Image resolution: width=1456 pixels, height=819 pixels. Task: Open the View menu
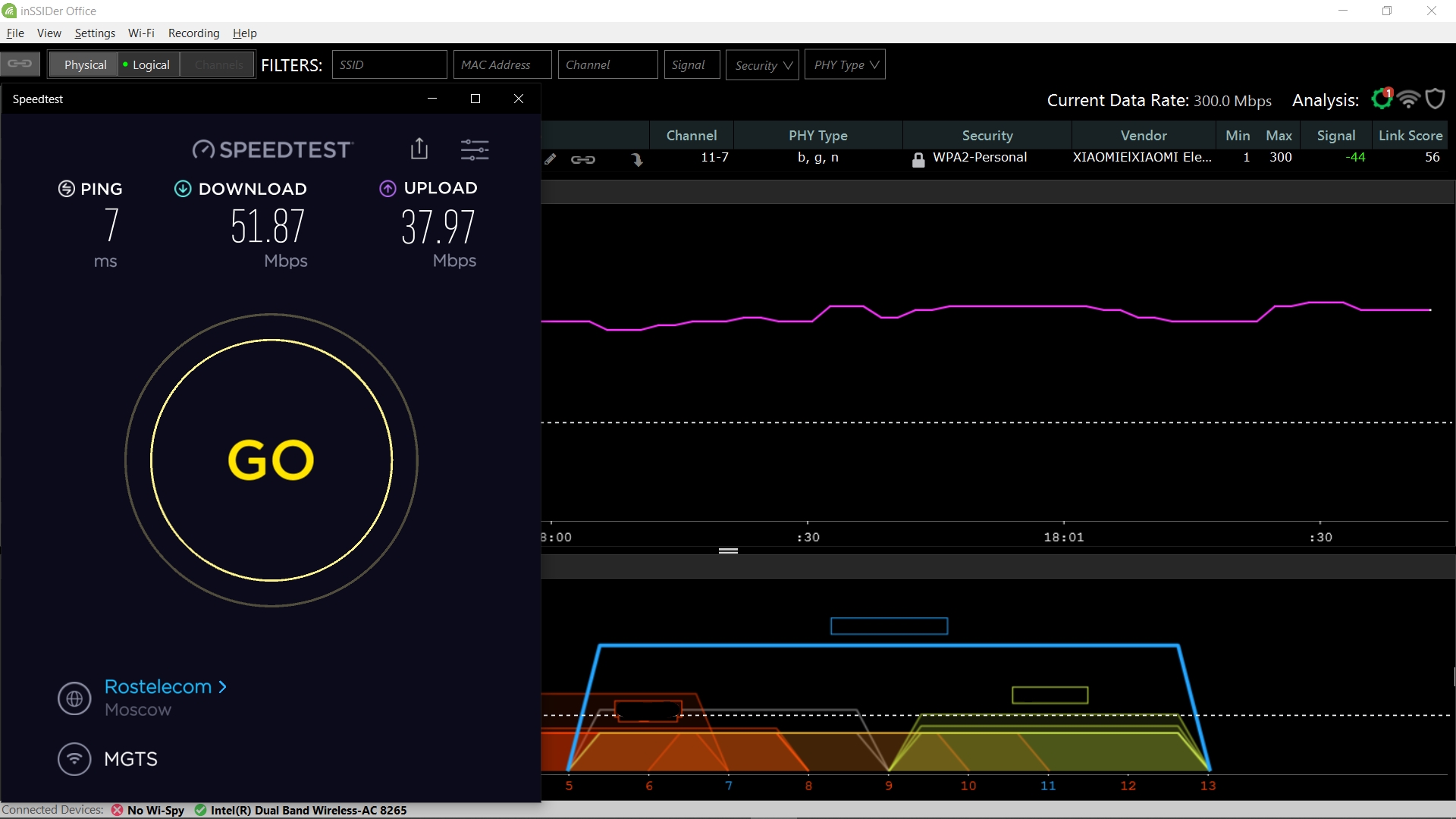click(49, 33)
